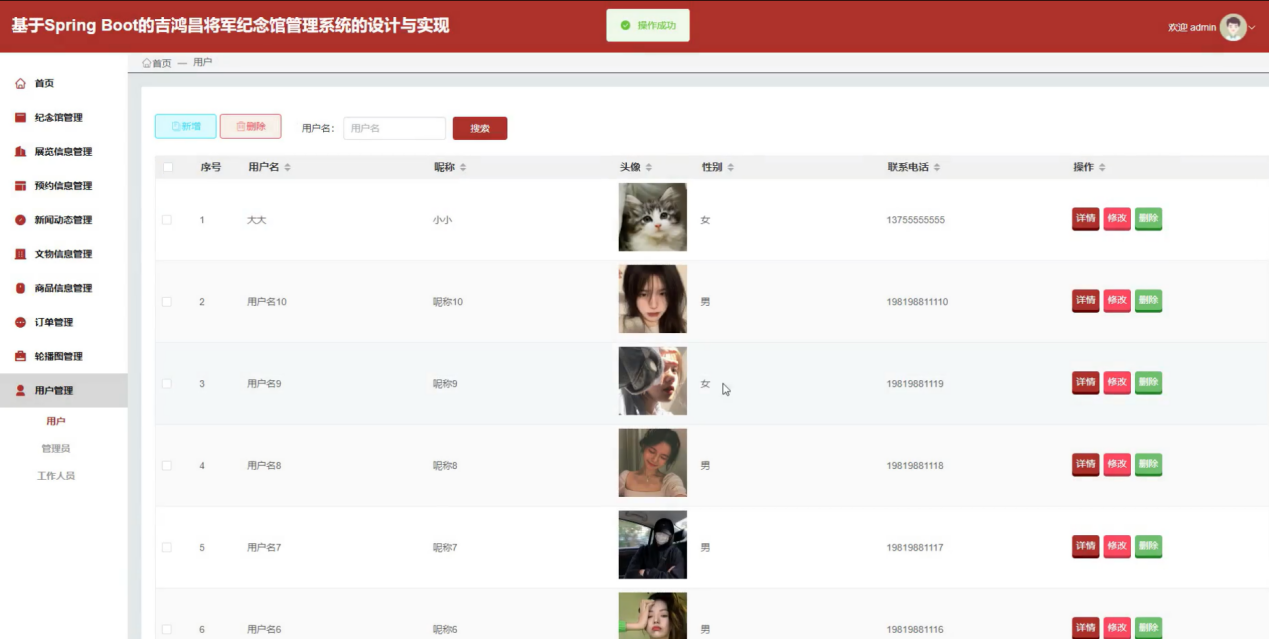This screenshot has width=1269, height=639.
Task: Click the admin avatar picture
Action: [1233, 27]
